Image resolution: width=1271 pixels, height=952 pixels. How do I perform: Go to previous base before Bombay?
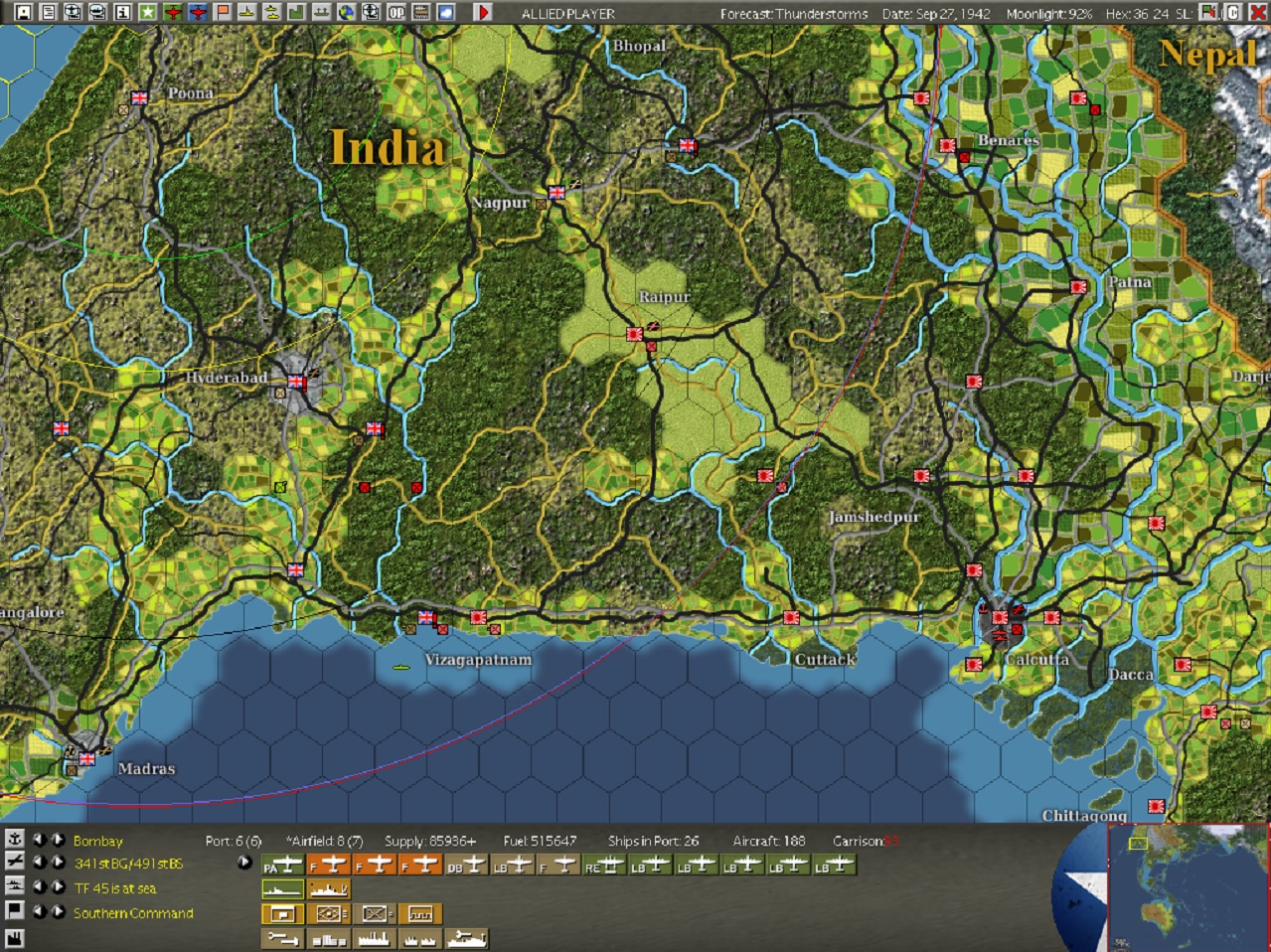tap(38, 841)
